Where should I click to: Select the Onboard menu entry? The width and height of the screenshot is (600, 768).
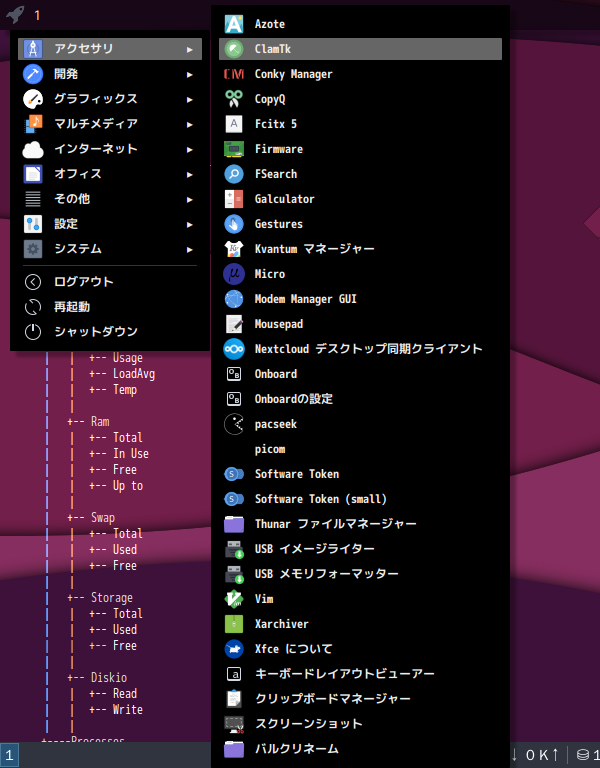(x=360, y=374)
